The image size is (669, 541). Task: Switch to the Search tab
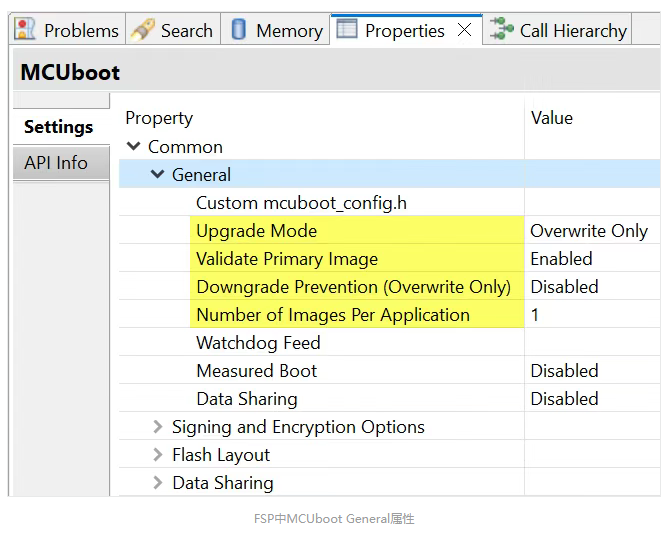(x=173, y=30)
